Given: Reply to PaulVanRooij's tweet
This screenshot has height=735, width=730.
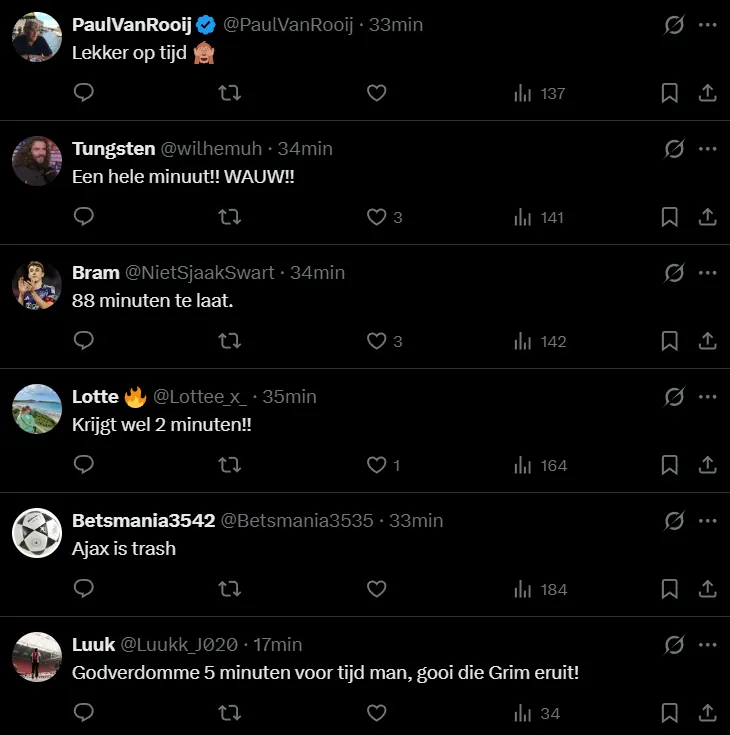Looking at the screenshot, I should pos(84,93).
